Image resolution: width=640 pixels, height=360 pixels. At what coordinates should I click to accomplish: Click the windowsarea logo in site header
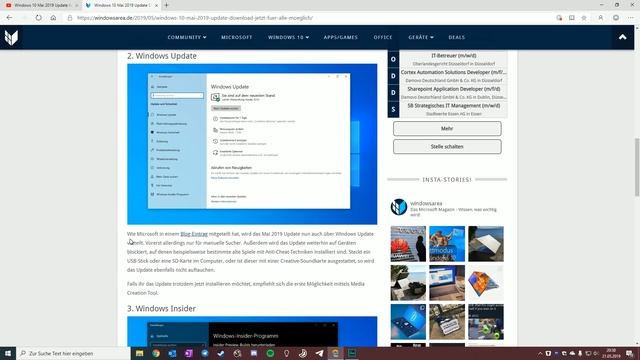[11, 38]
